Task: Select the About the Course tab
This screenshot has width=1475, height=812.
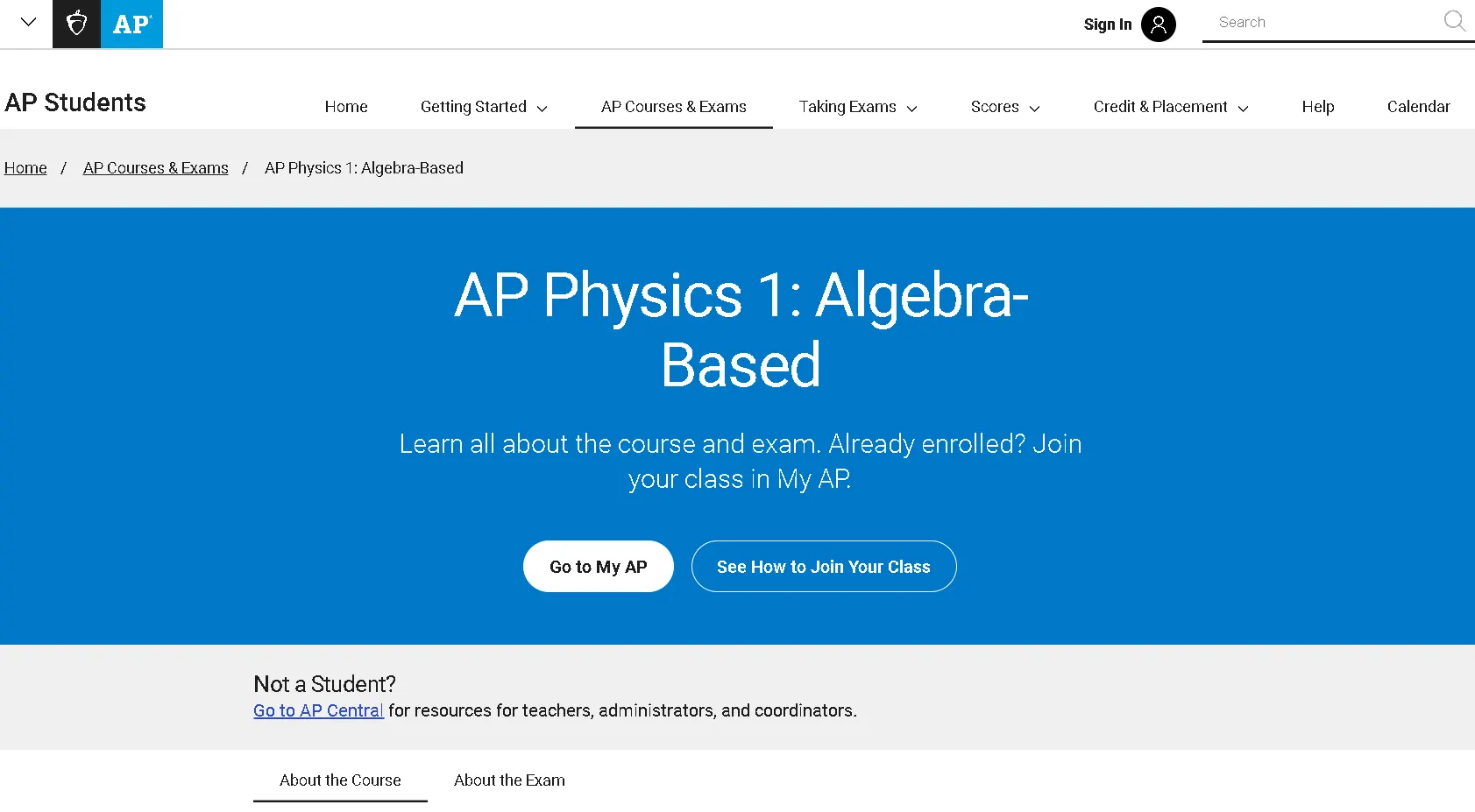Action: tap(339, 780)
